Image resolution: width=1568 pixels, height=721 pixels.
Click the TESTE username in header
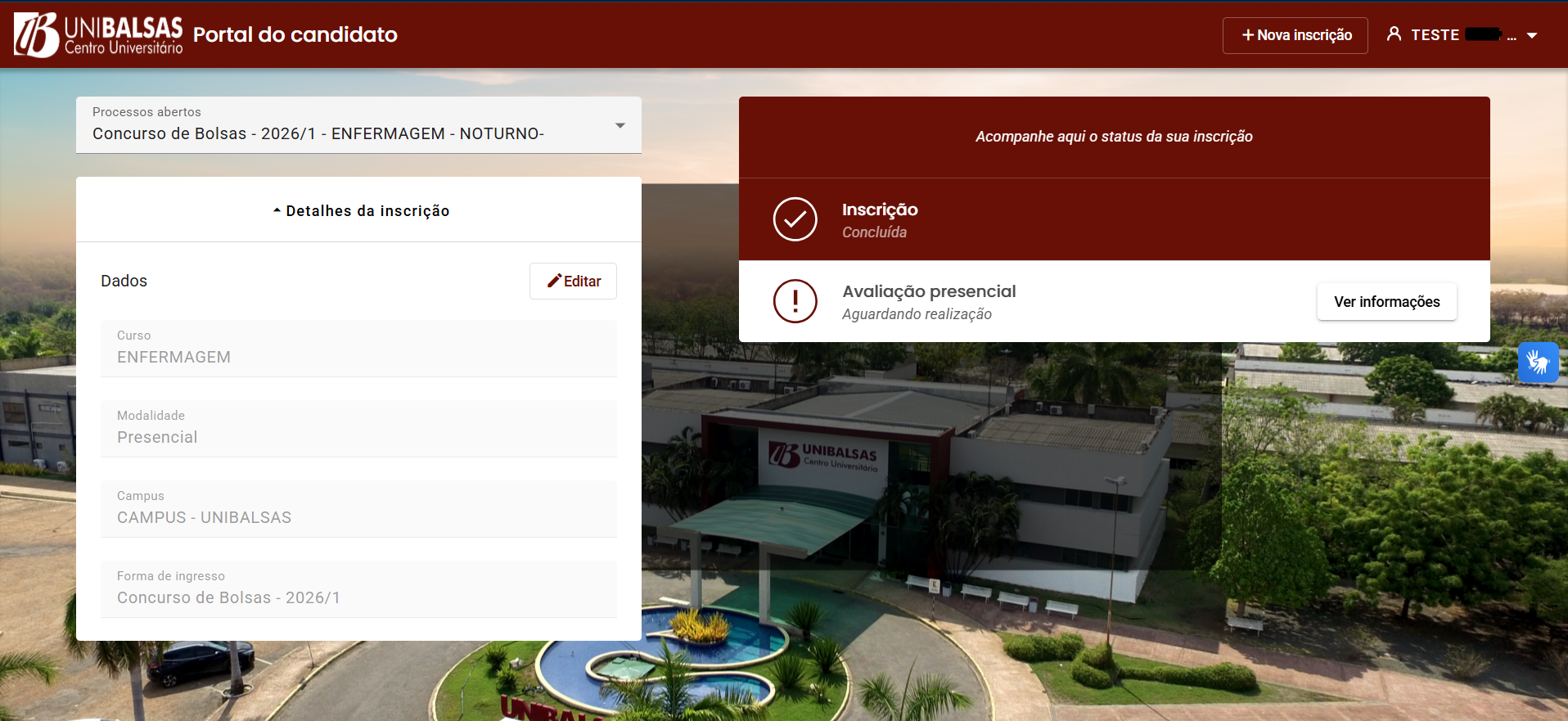(1435, 35)
